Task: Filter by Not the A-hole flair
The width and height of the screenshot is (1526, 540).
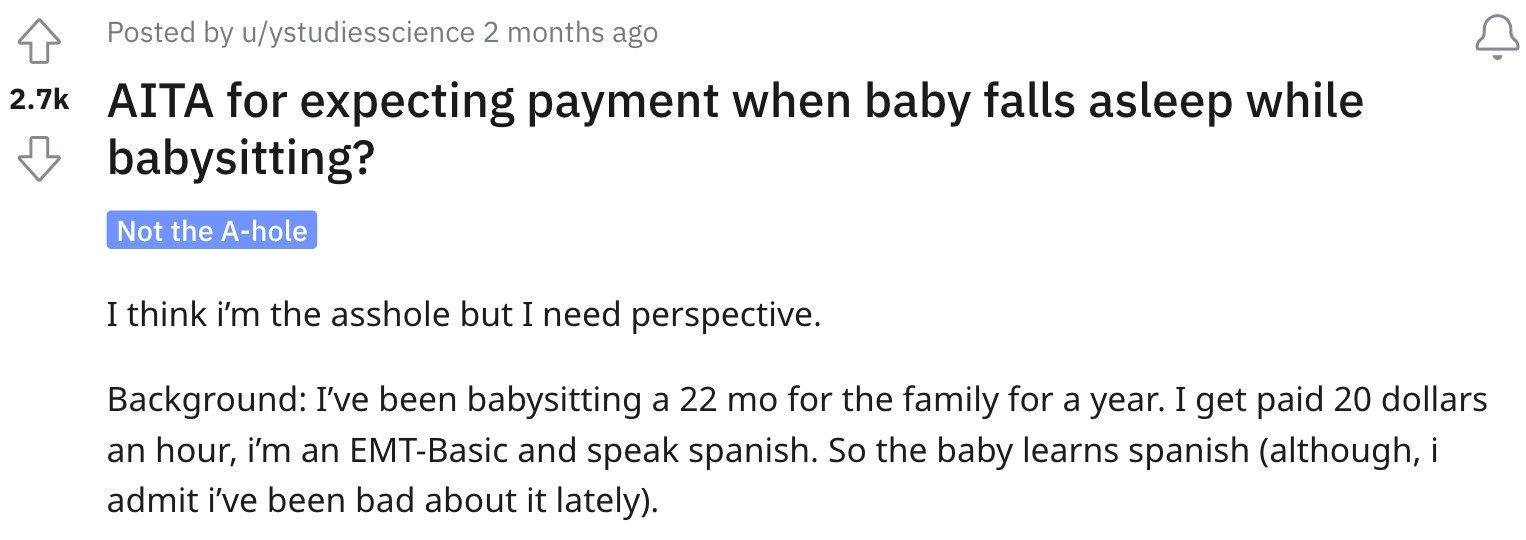Action: 212,231
